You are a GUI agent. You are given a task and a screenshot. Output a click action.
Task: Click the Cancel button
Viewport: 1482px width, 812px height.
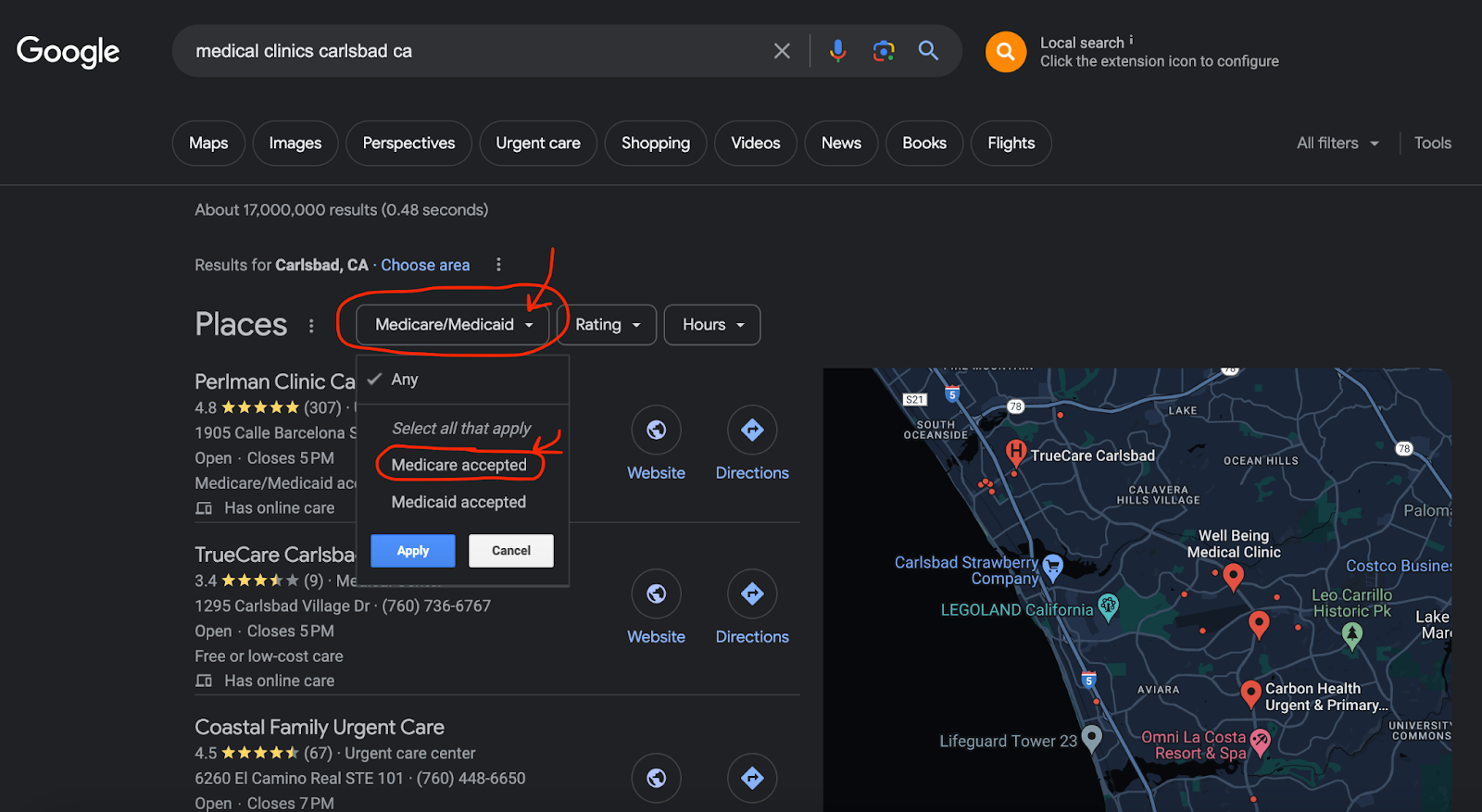tap(511, 551)
